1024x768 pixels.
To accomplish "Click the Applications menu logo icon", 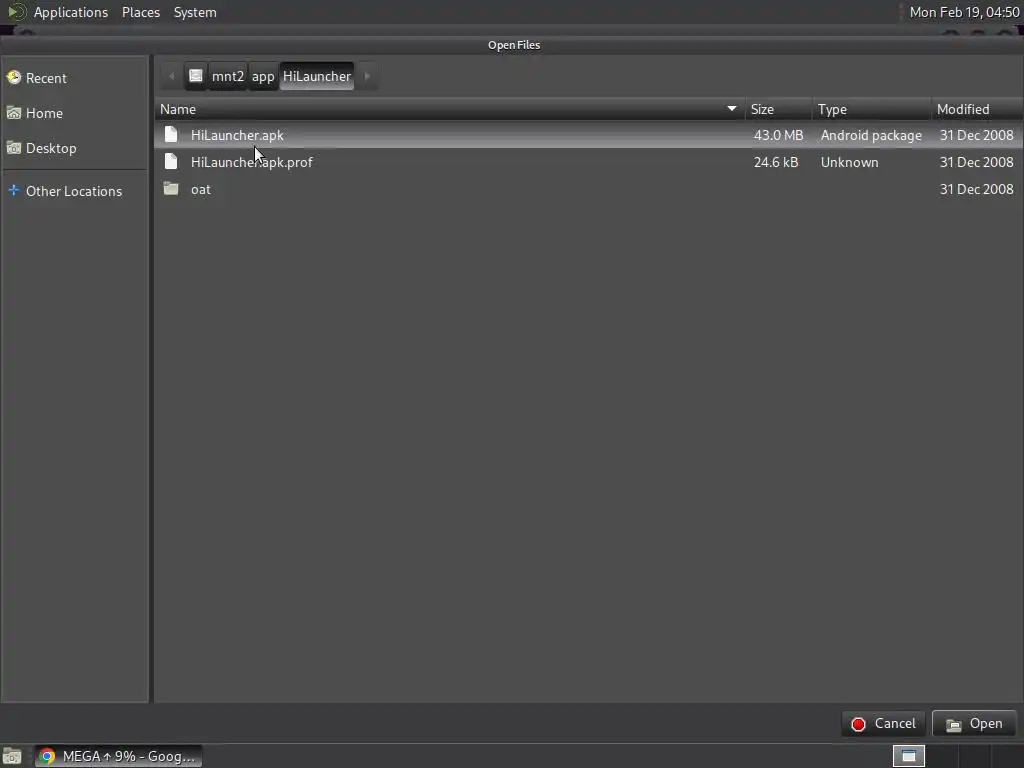I will (x=16, y=12).
